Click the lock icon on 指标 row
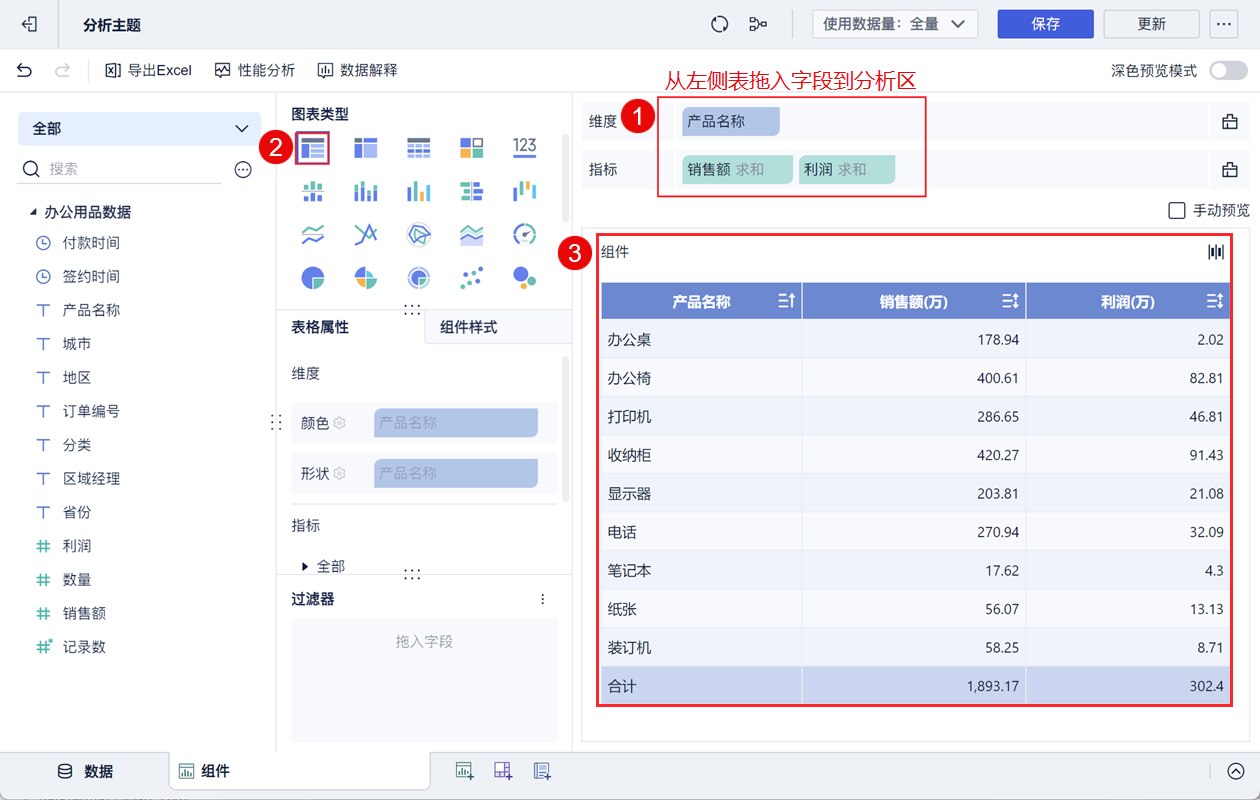The height and width of the screenshot is (800, 1260). (x=1230, y=170)
